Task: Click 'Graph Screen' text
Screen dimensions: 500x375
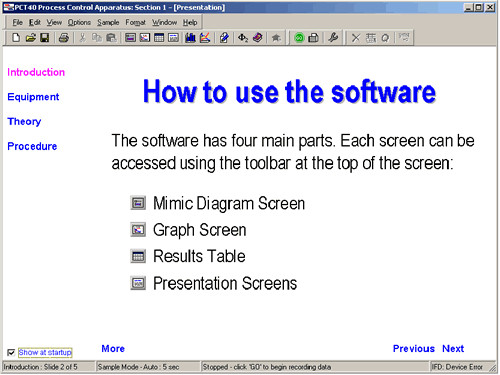Action: [x=200, y=230]
